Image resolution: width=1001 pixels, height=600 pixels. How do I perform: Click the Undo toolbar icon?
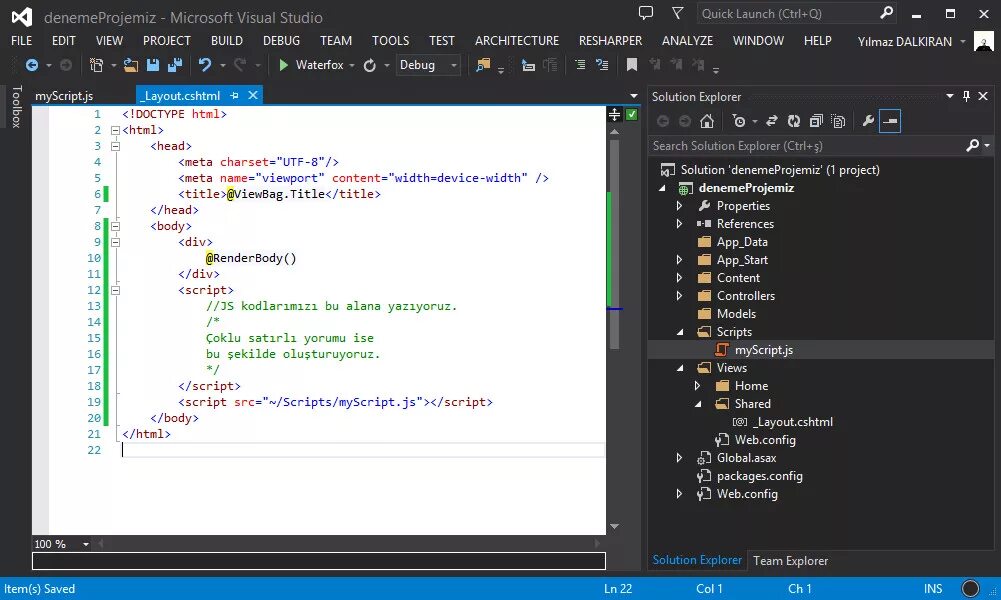[204, 65]
